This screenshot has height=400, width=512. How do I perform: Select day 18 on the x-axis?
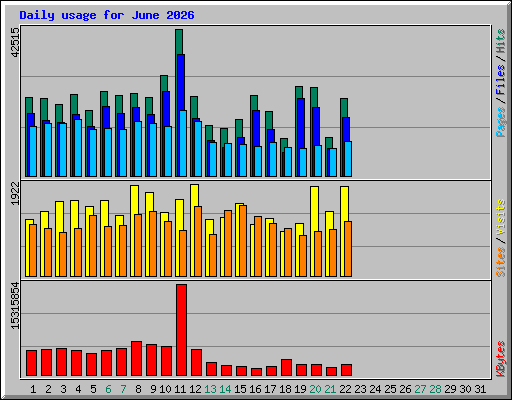pyautogui.click(x=285, y=389)
